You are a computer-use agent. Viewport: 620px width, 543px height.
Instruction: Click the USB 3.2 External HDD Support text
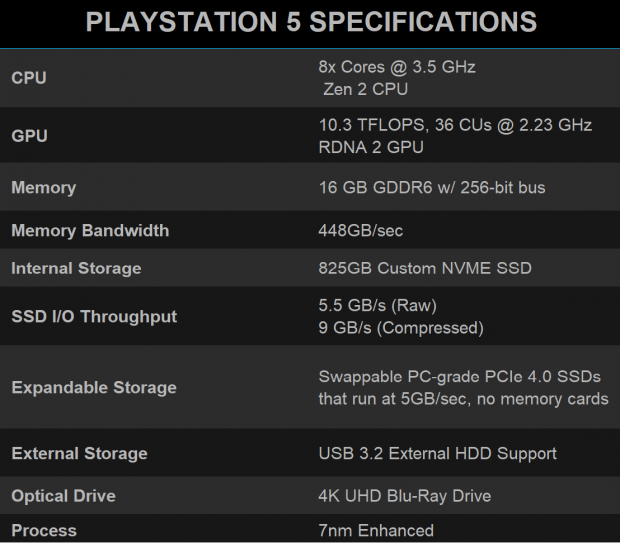coord(437,453)
